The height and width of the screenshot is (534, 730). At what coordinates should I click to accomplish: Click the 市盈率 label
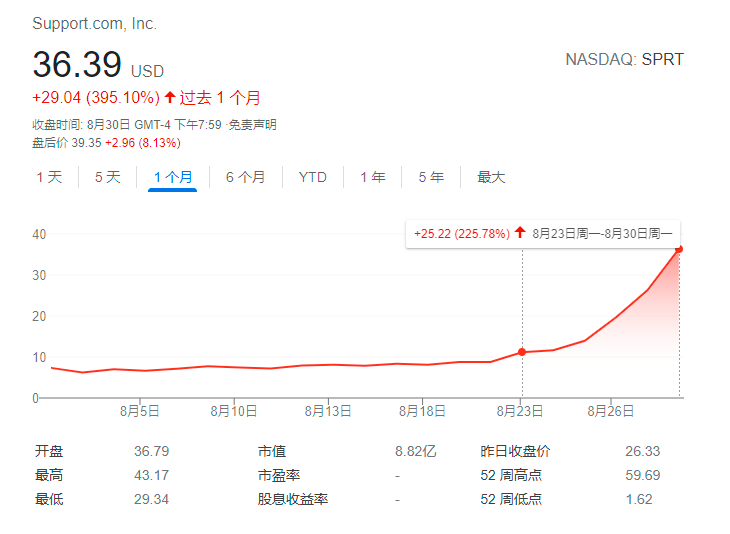[x=279, y=475]
